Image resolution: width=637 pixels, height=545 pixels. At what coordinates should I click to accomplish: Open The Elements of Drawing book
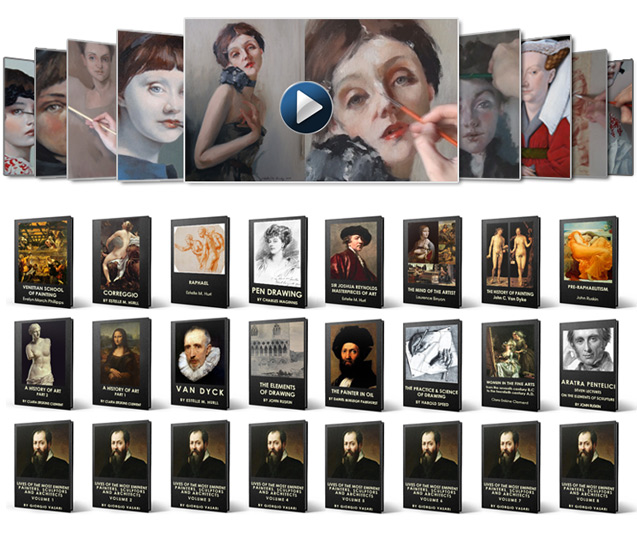[278, 364]
